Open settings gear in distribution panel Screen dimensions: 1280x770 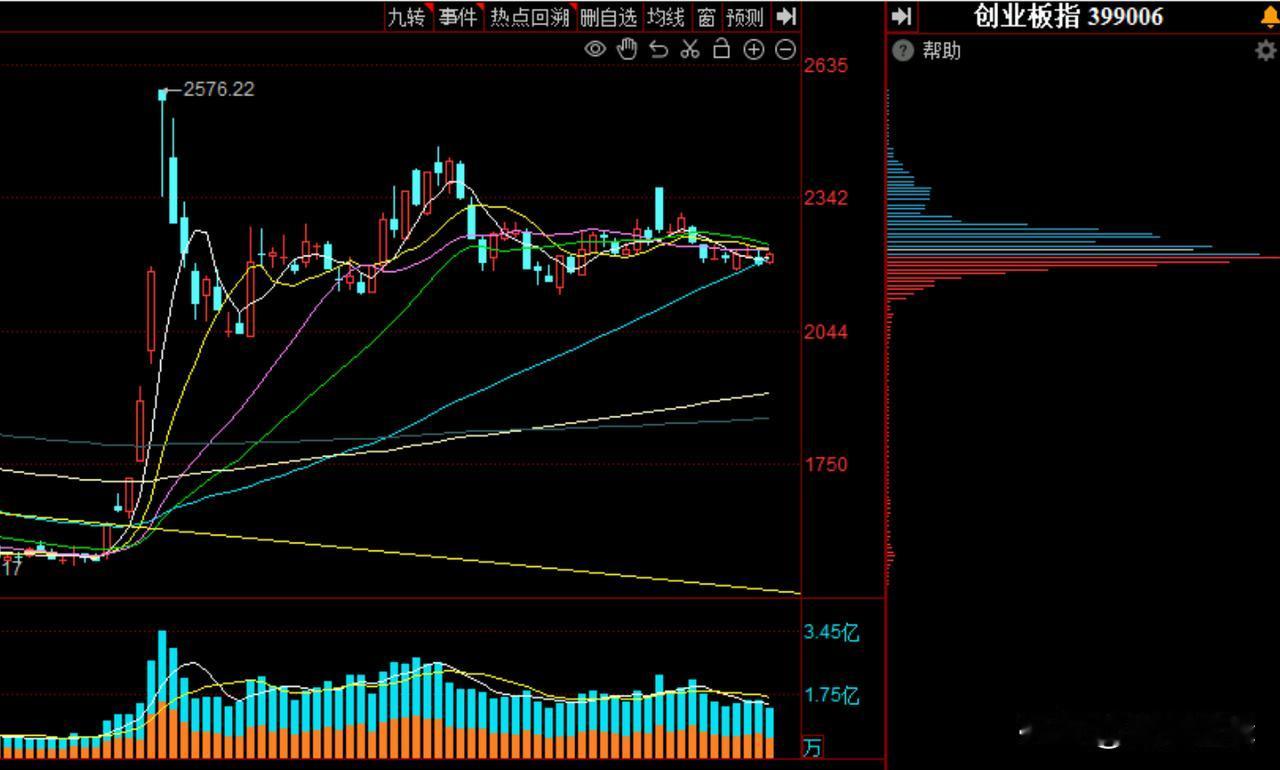pyautogui.click(x=1266, y=52)
